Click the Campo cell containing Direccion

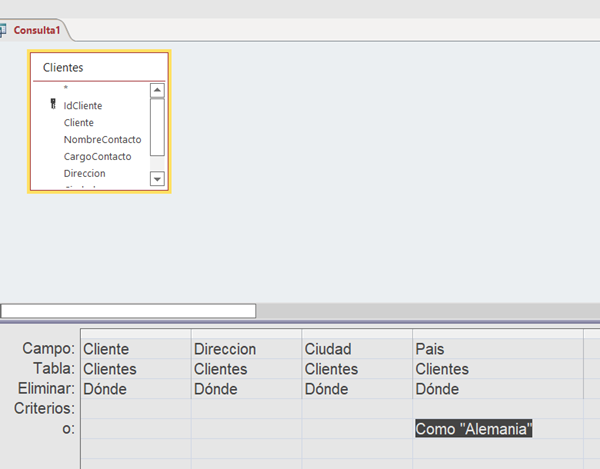246,349
